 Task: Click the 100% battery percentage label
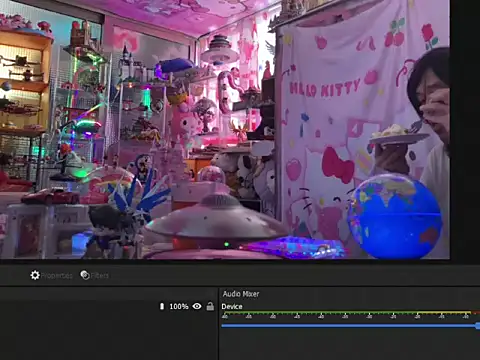click(x=179, y=306)
